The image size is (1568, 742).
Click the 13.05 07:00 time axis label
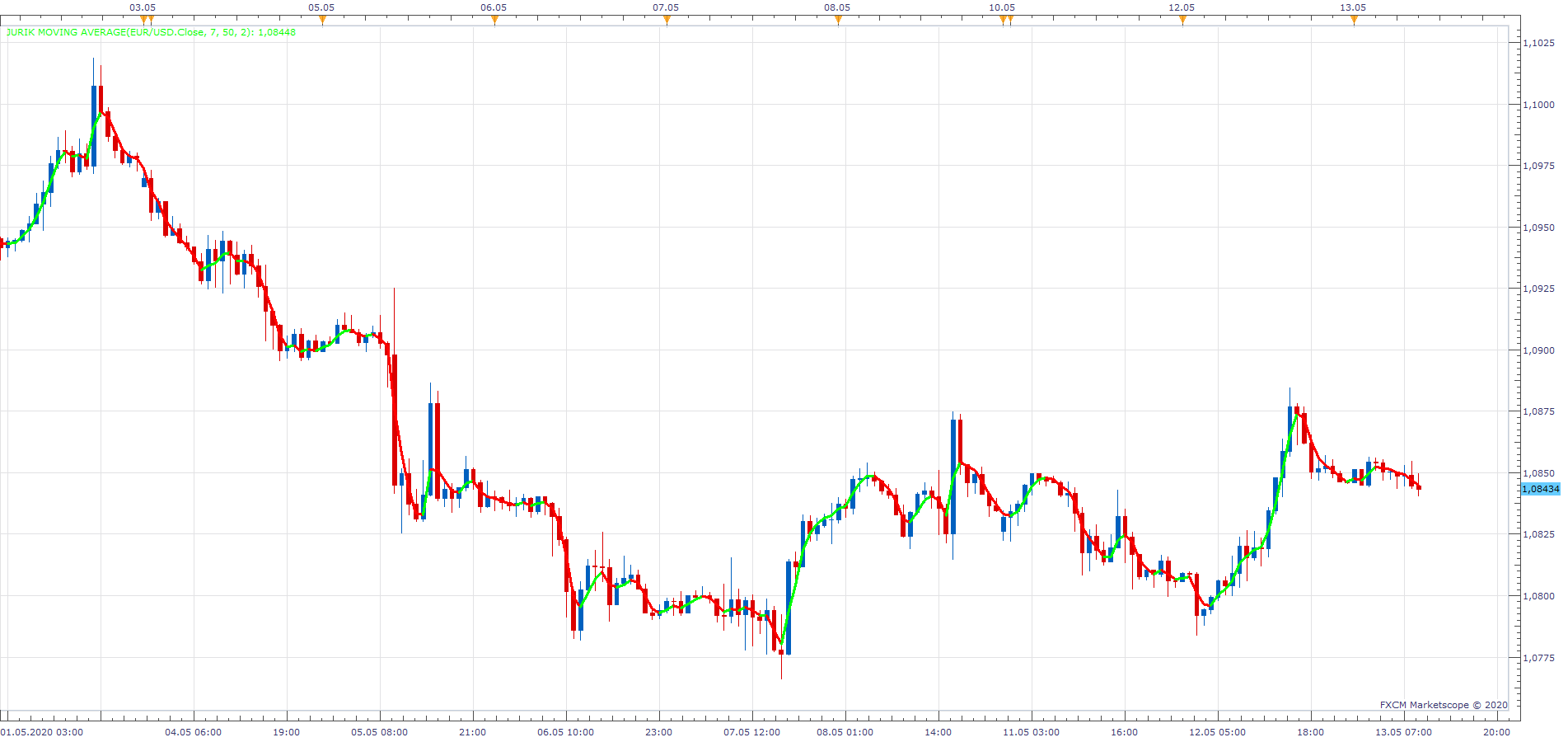pyautogui.click(x=1403, y=732)
